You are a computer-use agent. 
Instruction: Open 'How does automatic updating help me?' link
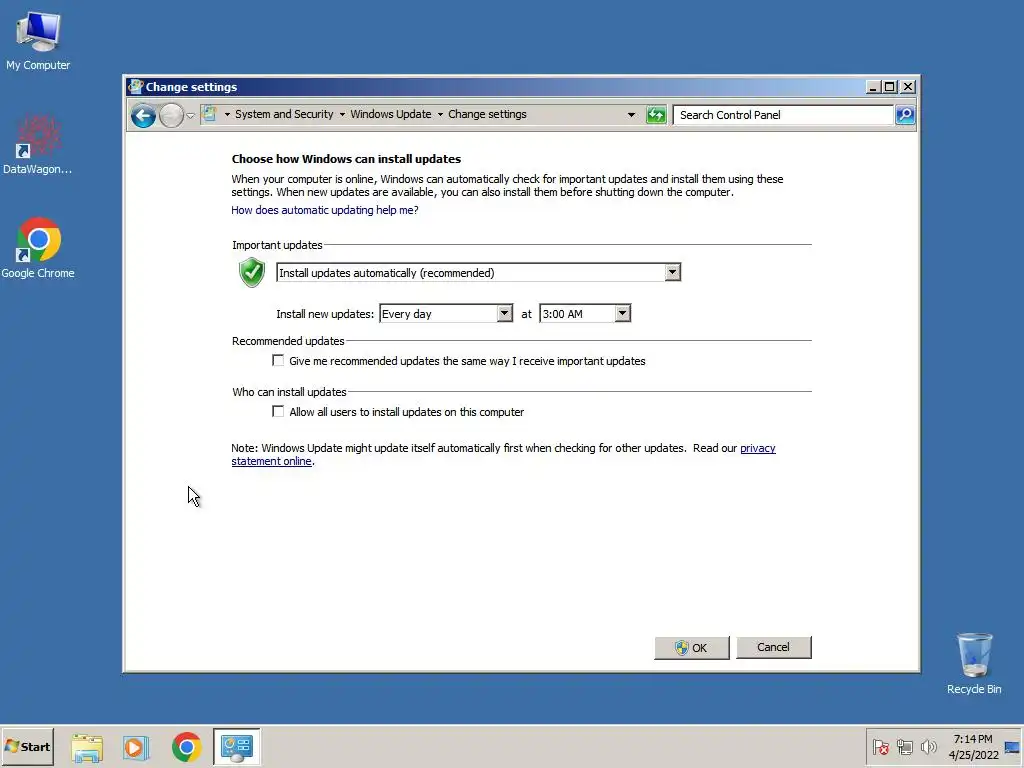325,210
